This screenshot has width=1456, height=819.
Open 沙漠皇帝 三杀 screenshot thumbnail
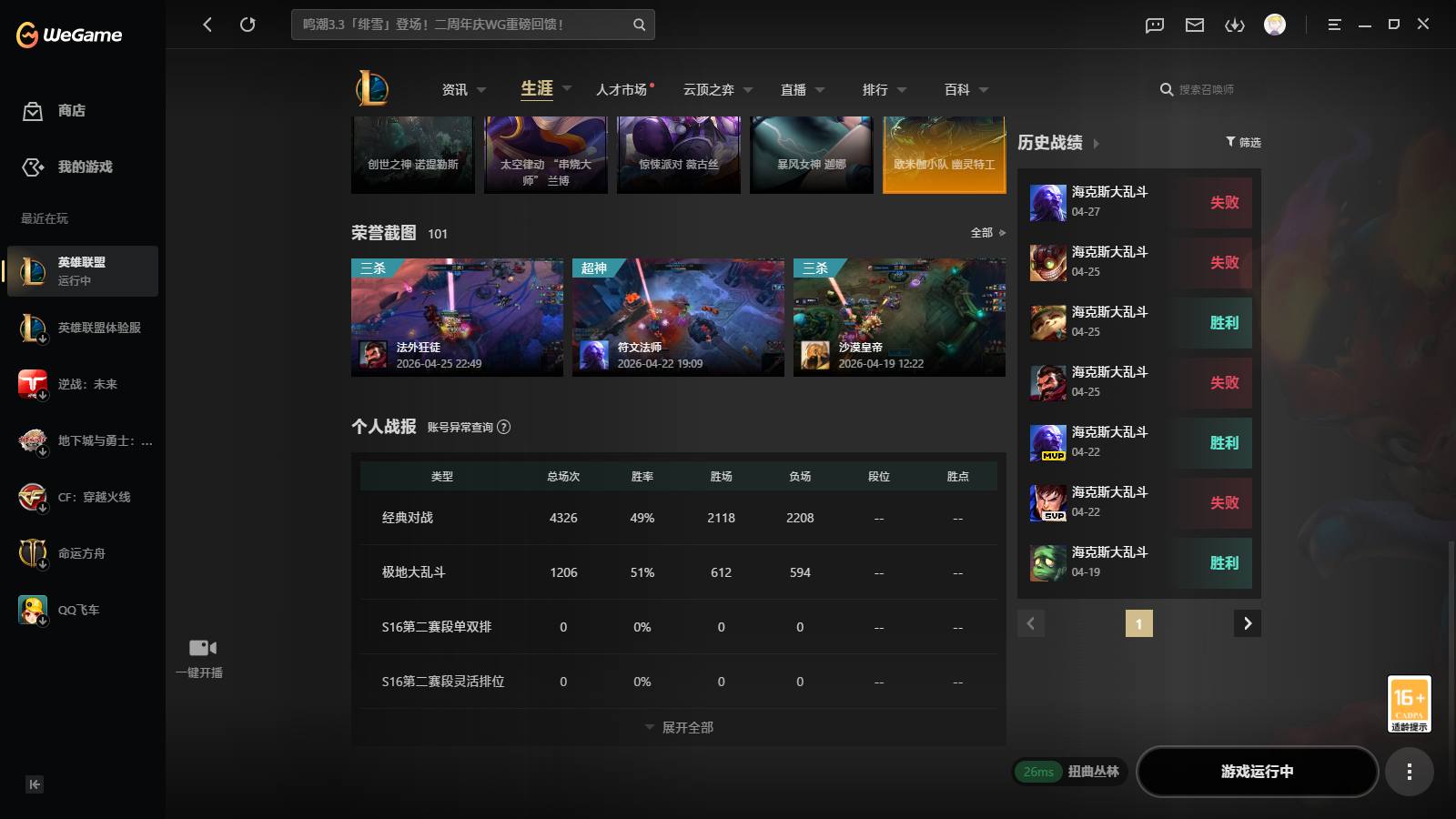pyautogui.click(x=899, y=318)
